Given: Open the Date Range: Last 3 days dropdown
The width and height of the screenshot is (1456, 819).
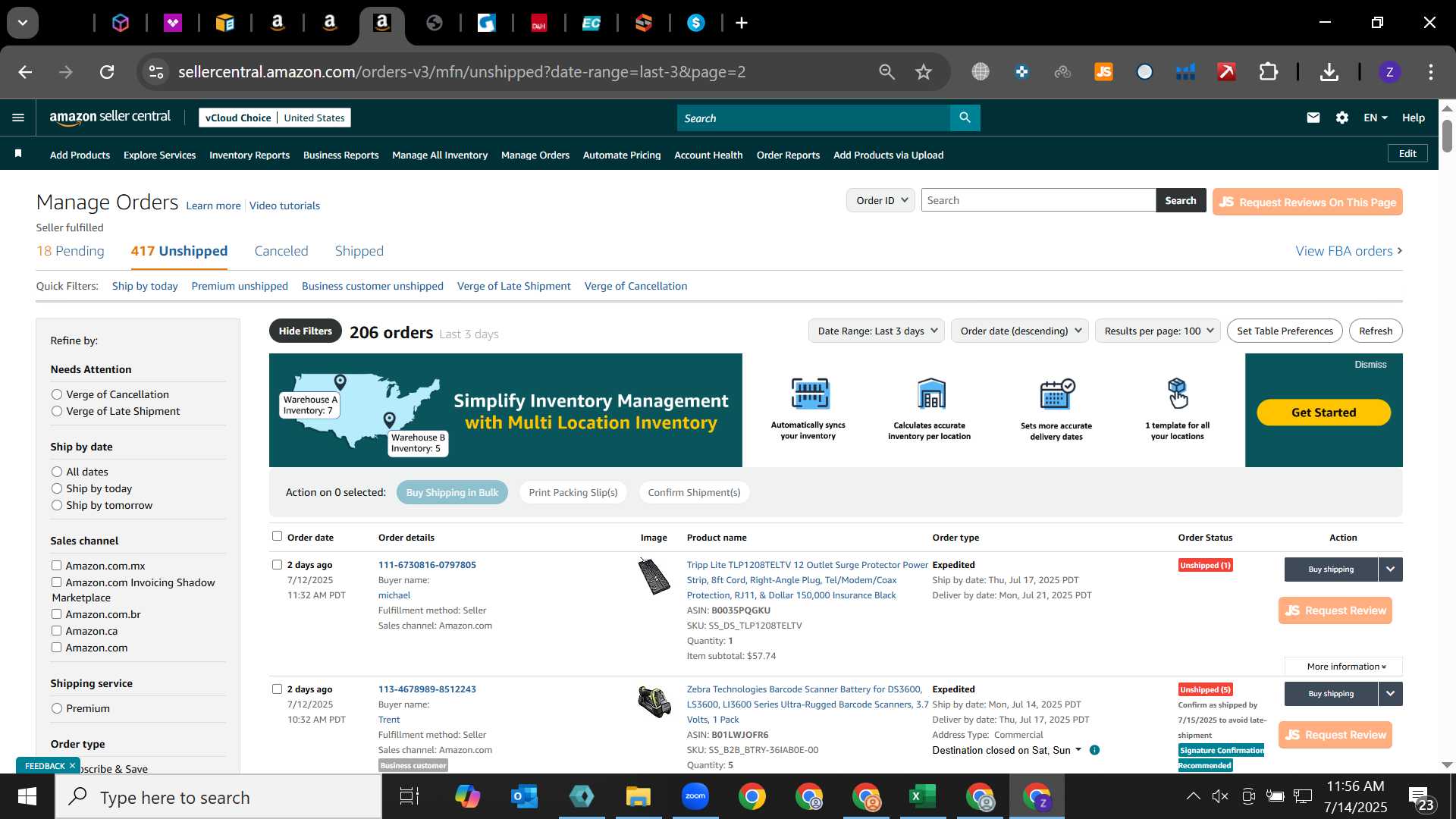Looking at the screenshot, I should coord(876,331).
